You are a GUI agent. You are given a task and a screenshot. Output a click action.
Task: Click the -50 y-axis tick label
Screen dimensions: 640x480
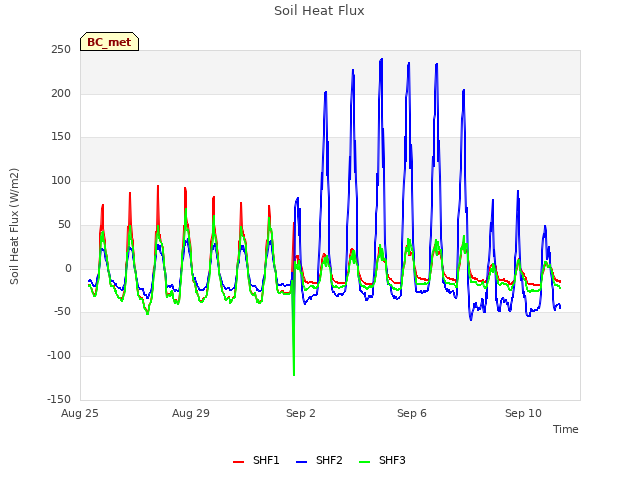pos(62,312)
